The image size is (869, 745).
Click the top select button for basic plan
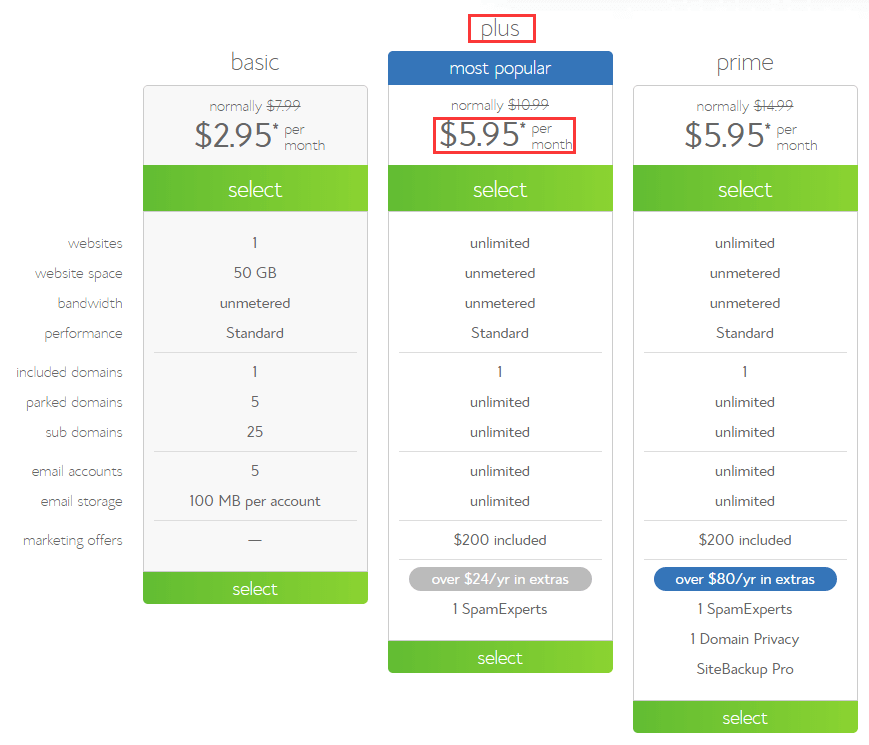tap(255, 188)
